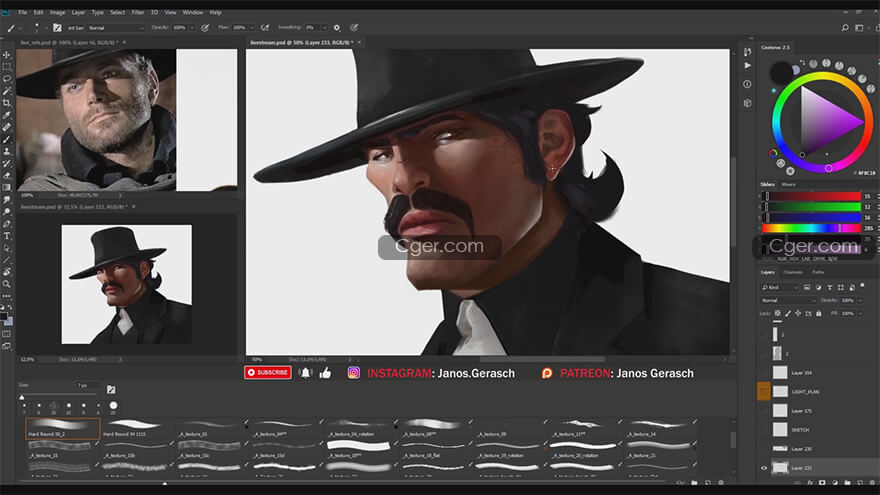Click the Instagram icon in banner
This screenshot has width=880, height=495.
pyautogui.click(x=354, y=373)
